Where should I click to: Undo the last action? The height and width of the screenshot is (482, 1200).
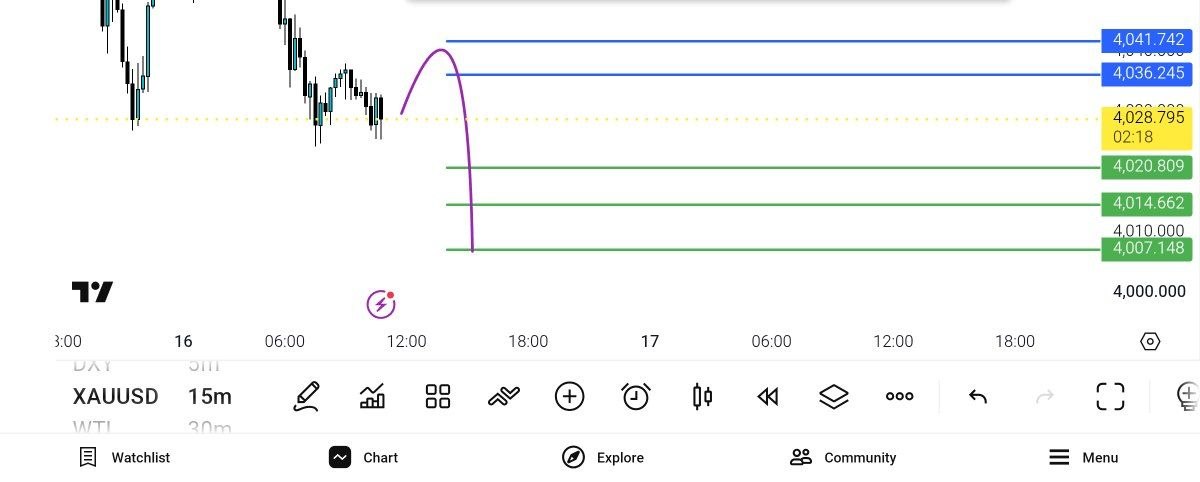tap(978, 397)
